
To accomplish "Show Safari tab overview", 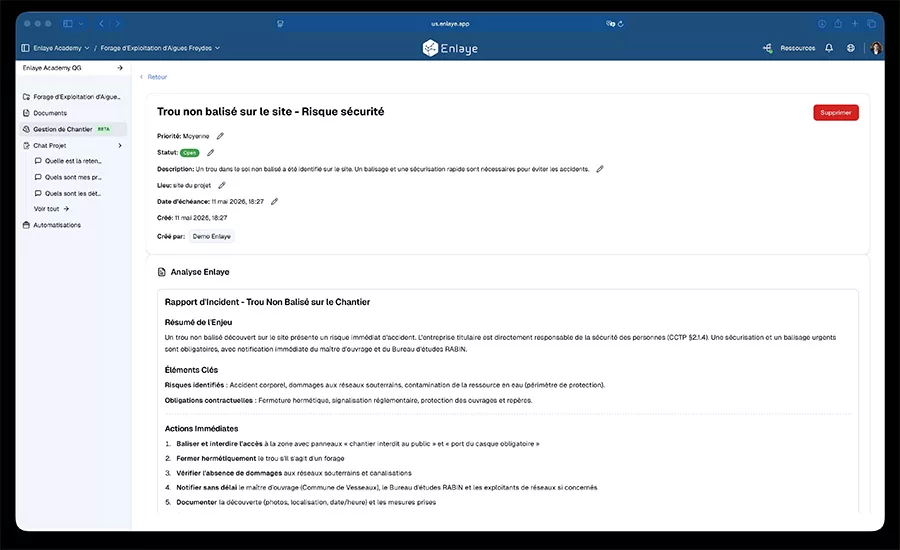I will (871, 24).
